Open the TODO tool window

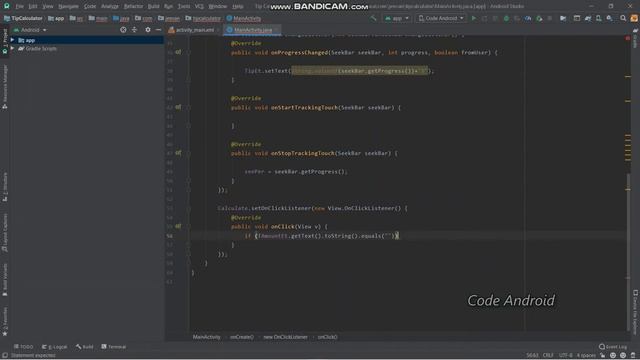pos(24,347)
